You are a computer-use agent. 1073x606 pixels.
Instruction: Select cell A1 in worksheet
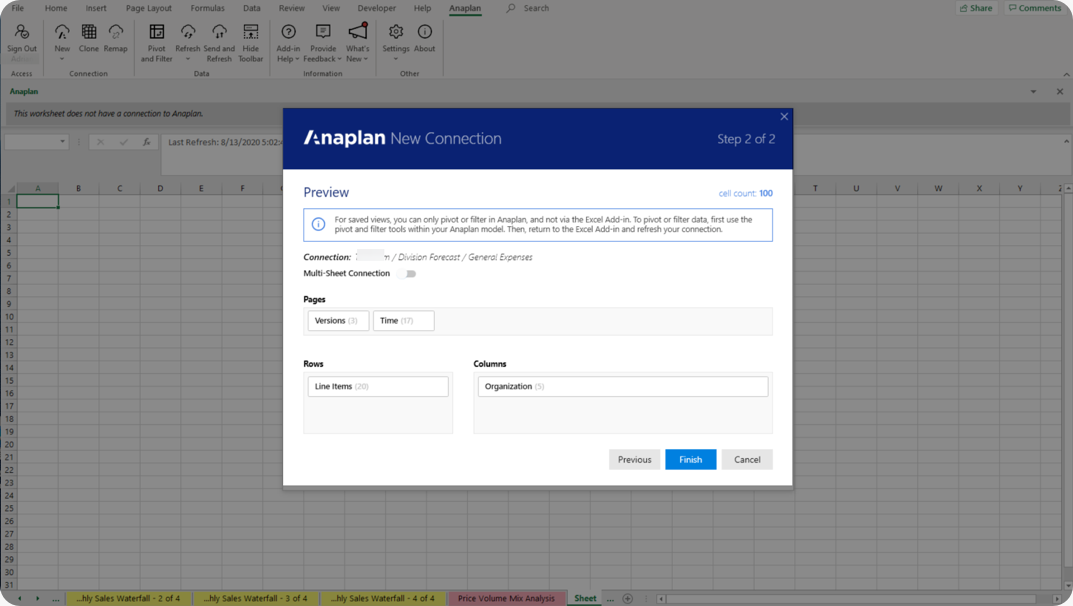[x=38, y=201]
